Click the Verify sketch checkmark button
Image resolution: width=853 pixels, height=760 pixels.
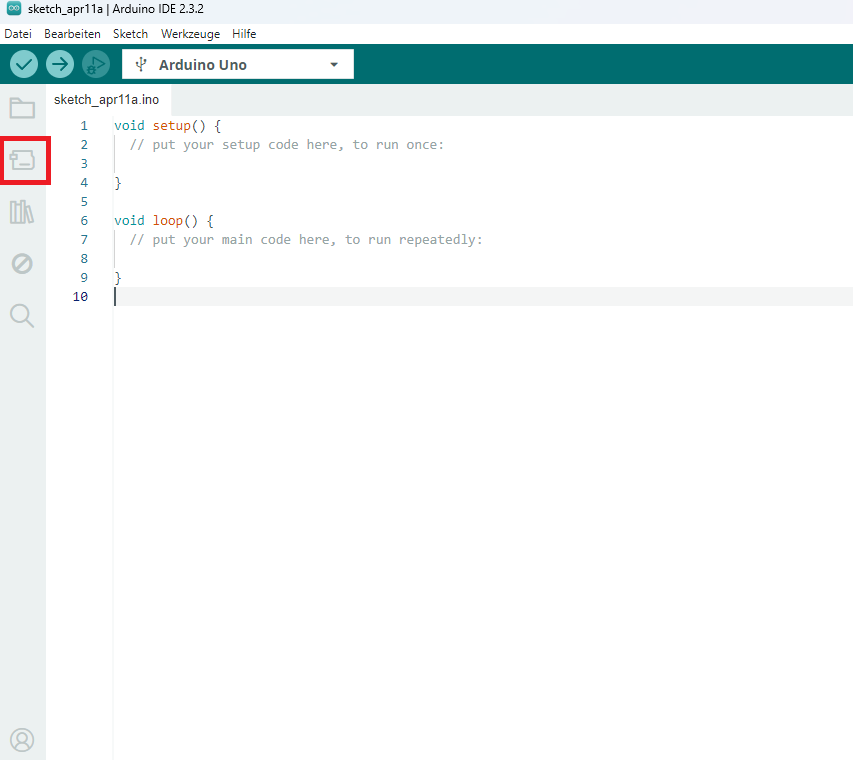point(24,65)
